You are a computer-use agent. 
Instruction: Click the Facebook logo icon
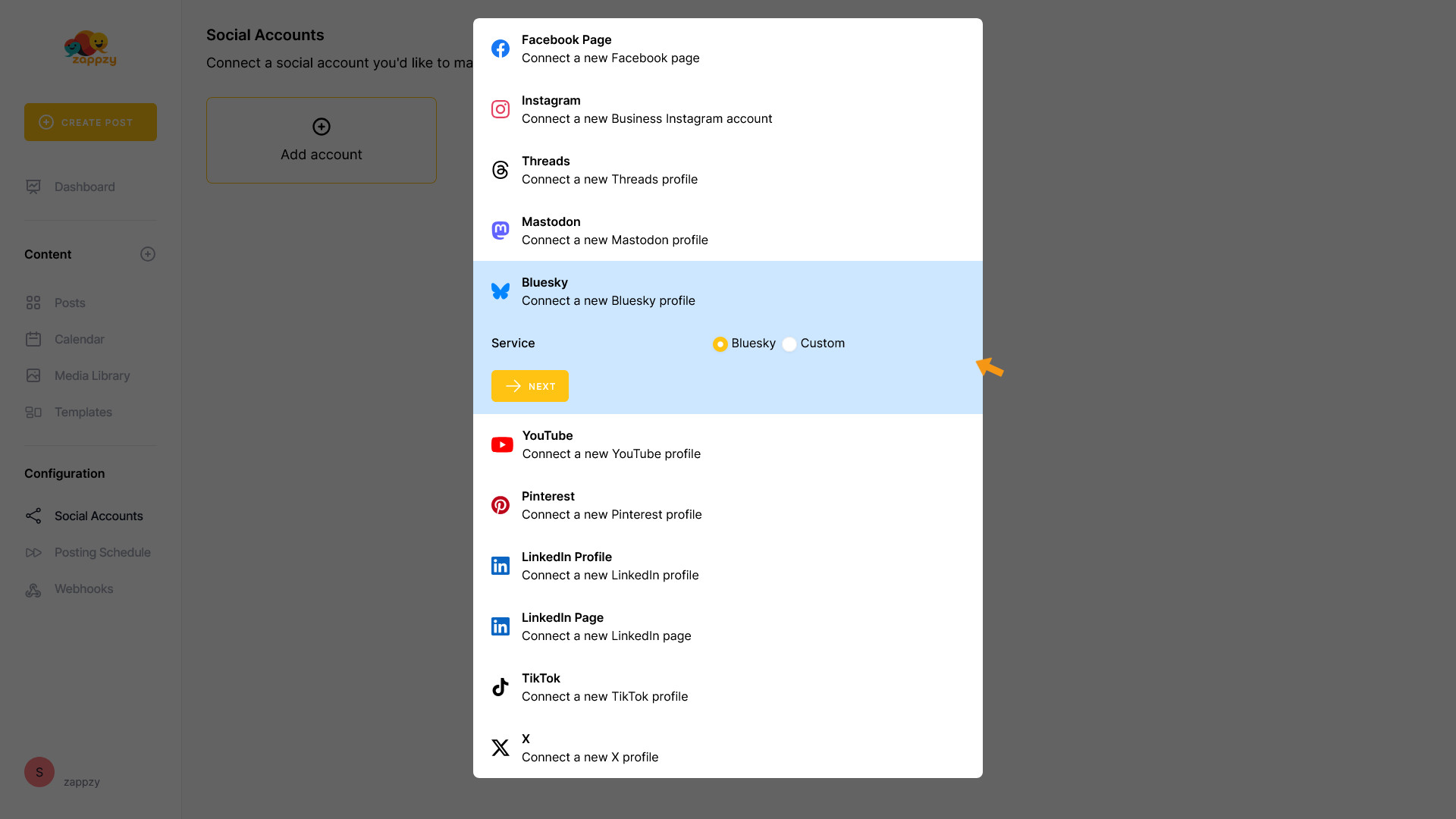(500, 49)
